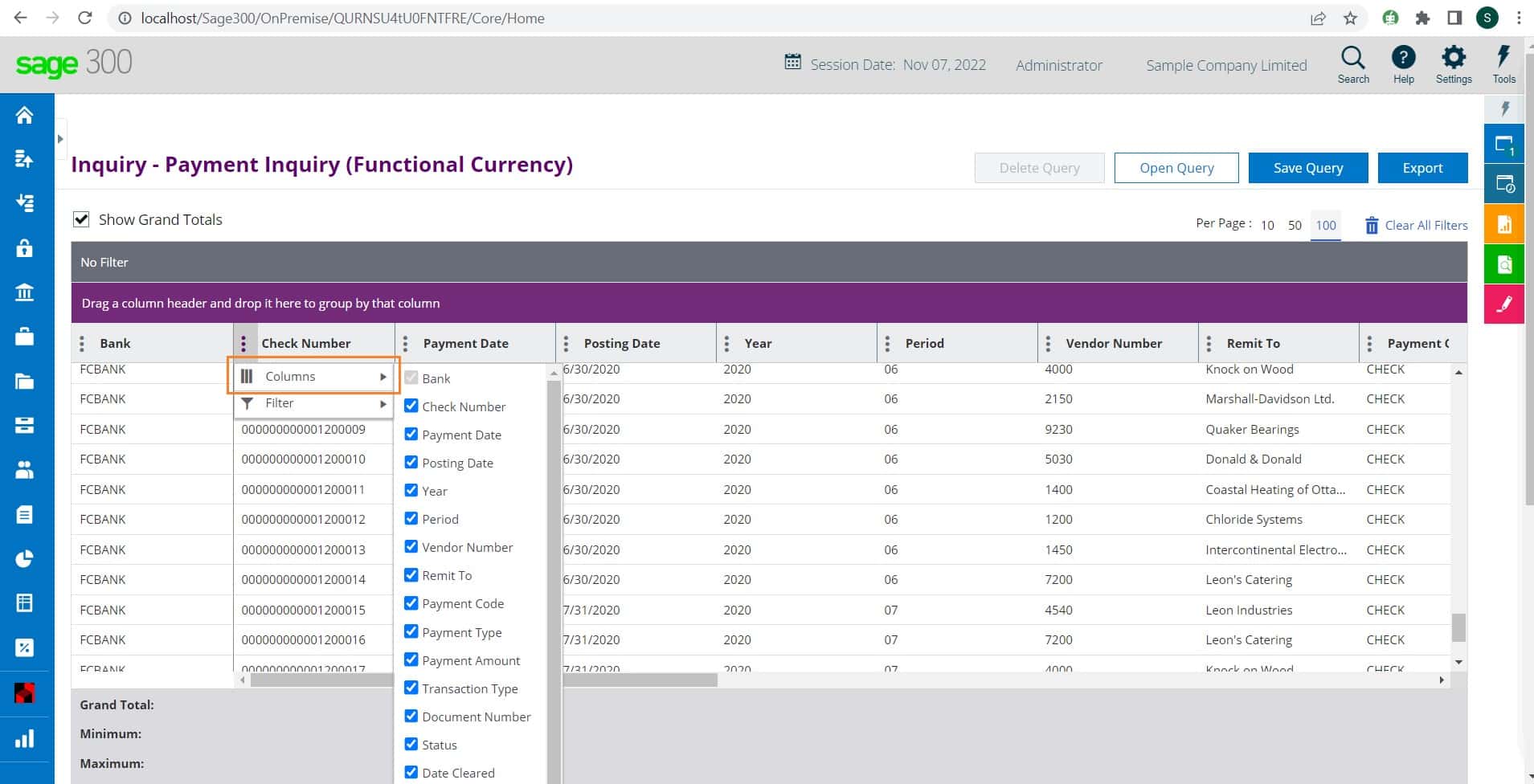Open Year column menu dots
The width and height of the screenshot is (1534, 784).
(726, 344)
